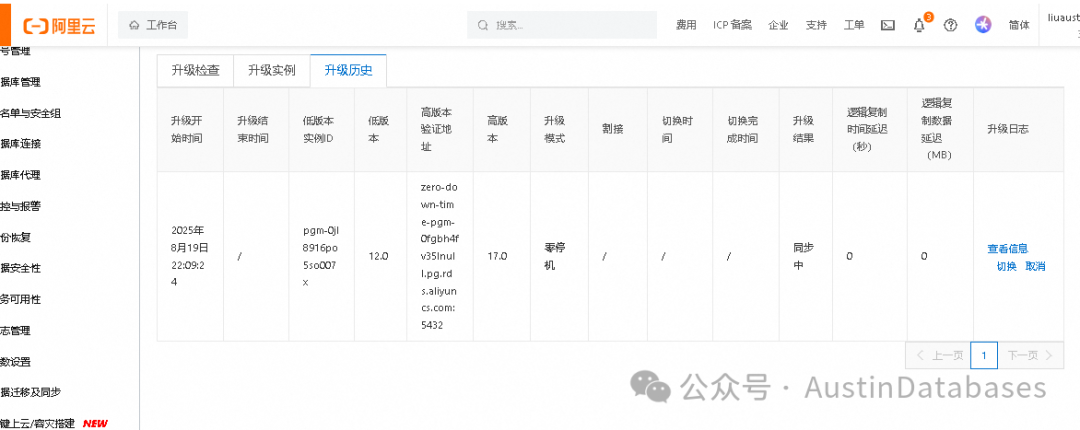Screen dimensions: 1080x430
Task: Open 工作台 home button
Action: pos(153,25)
